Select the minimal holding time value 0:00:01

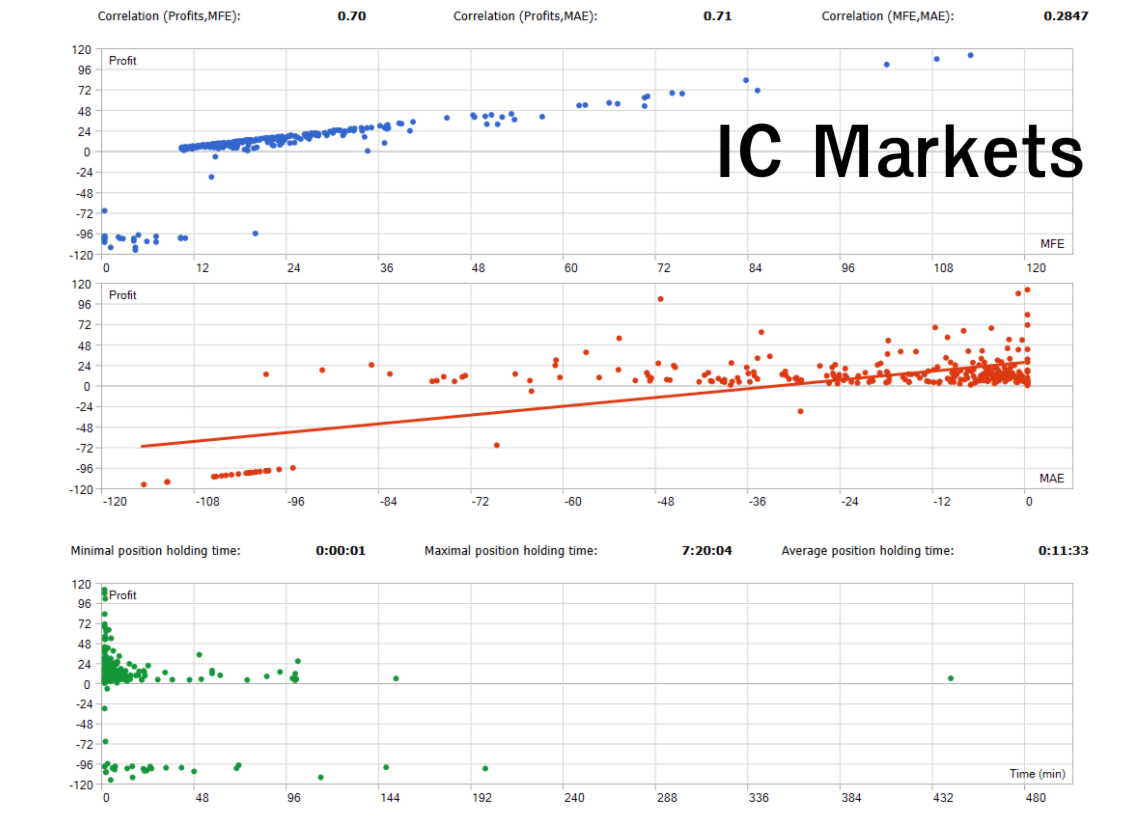click(340, 551)
